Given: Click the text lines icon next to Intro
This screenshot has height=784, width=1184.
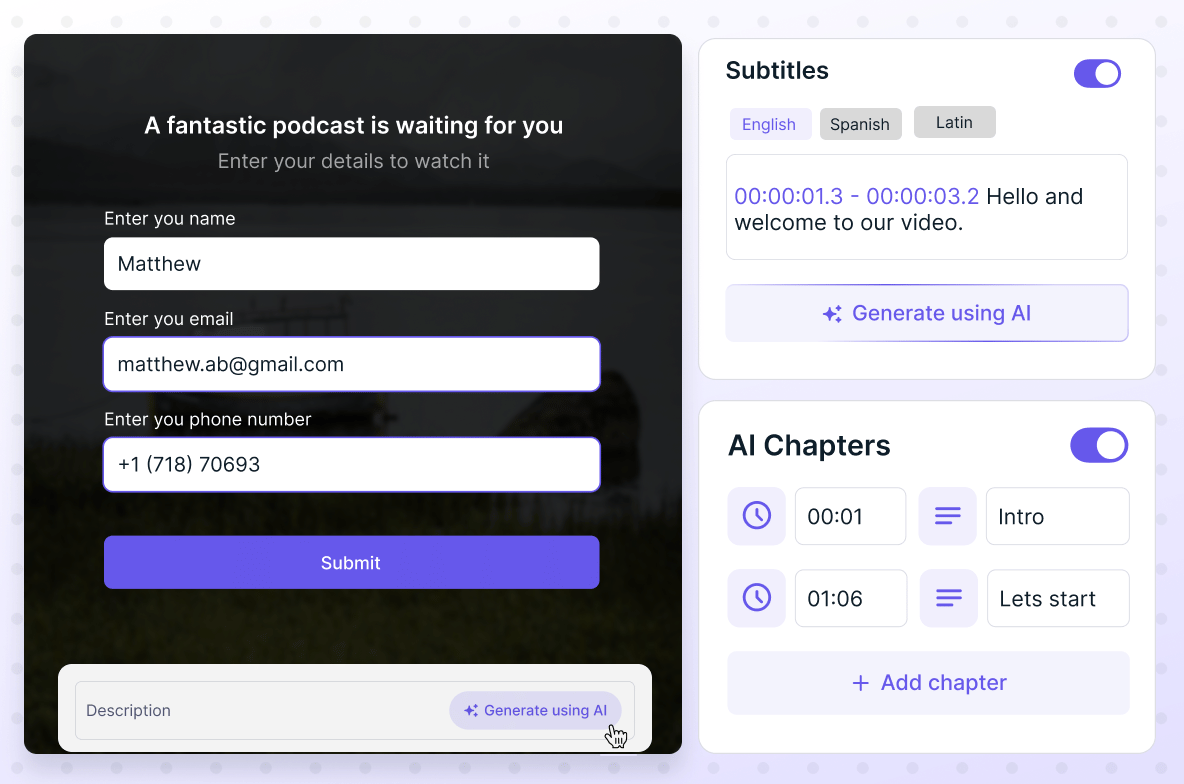Looking at the screenshot, I should point(947,516).
